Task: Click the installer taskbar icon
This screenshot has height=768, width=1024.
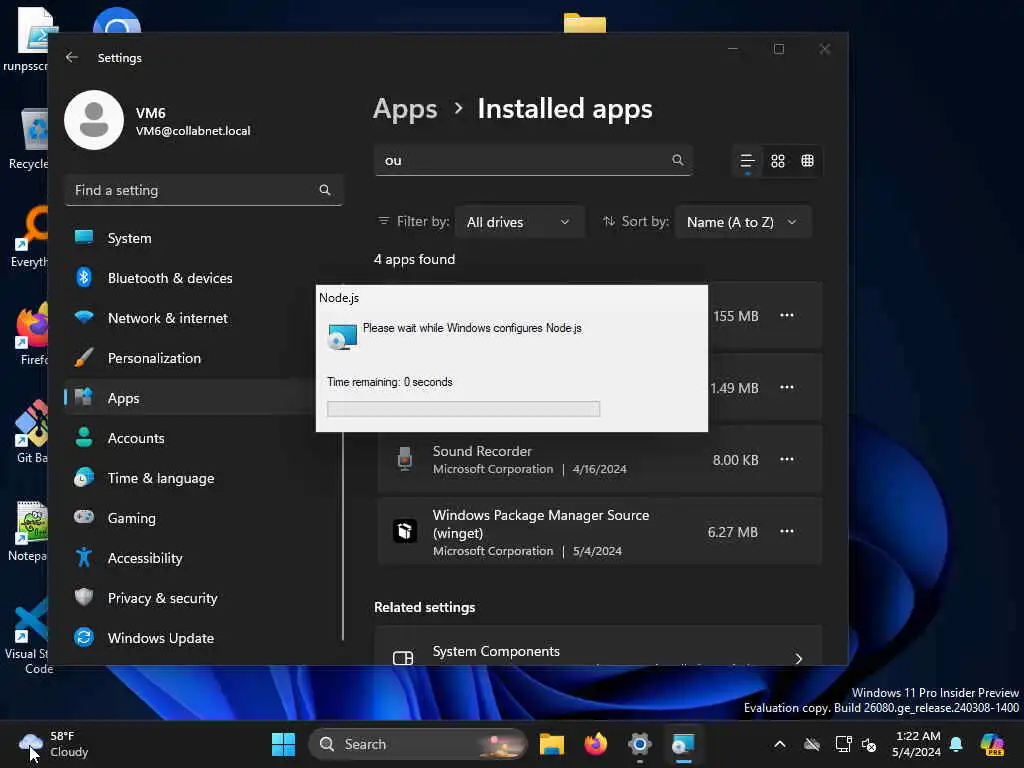Action: (x=683, y=744)
